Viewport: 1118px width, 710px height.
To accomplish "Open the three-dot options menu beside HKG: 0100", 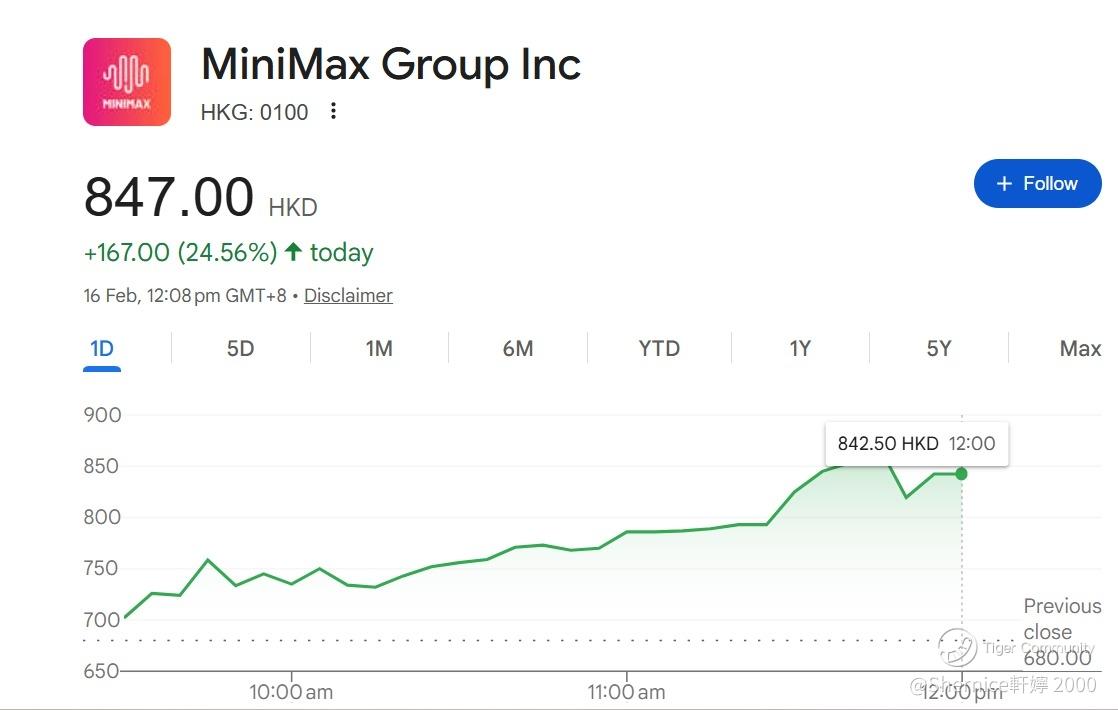I will point(333,110).
